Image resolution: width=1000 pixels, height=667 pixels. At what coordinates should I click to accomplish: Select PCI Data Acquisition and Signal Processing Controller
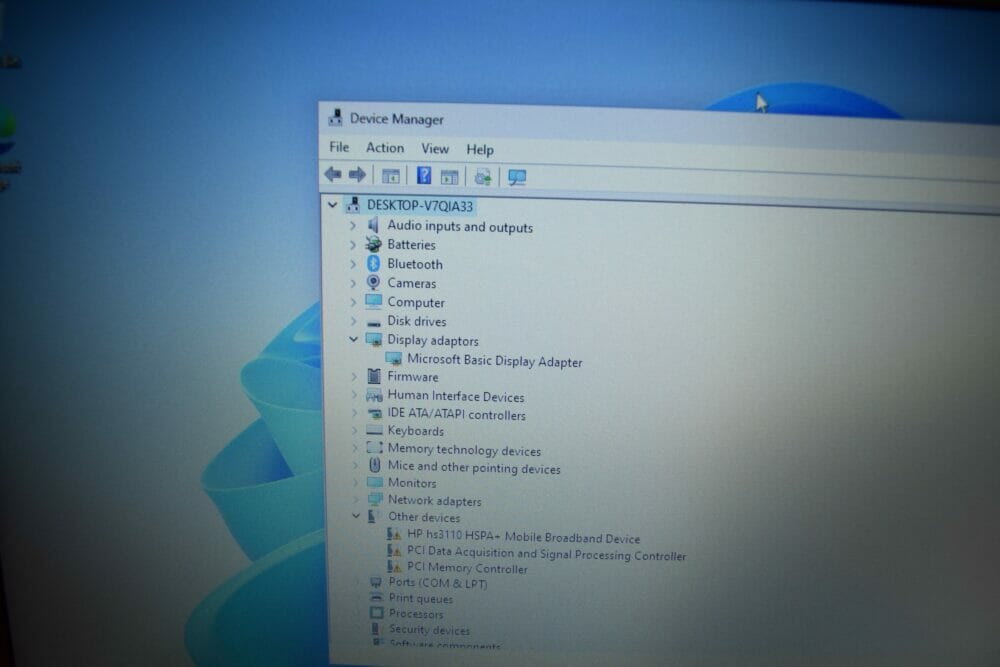click(546, 553)
